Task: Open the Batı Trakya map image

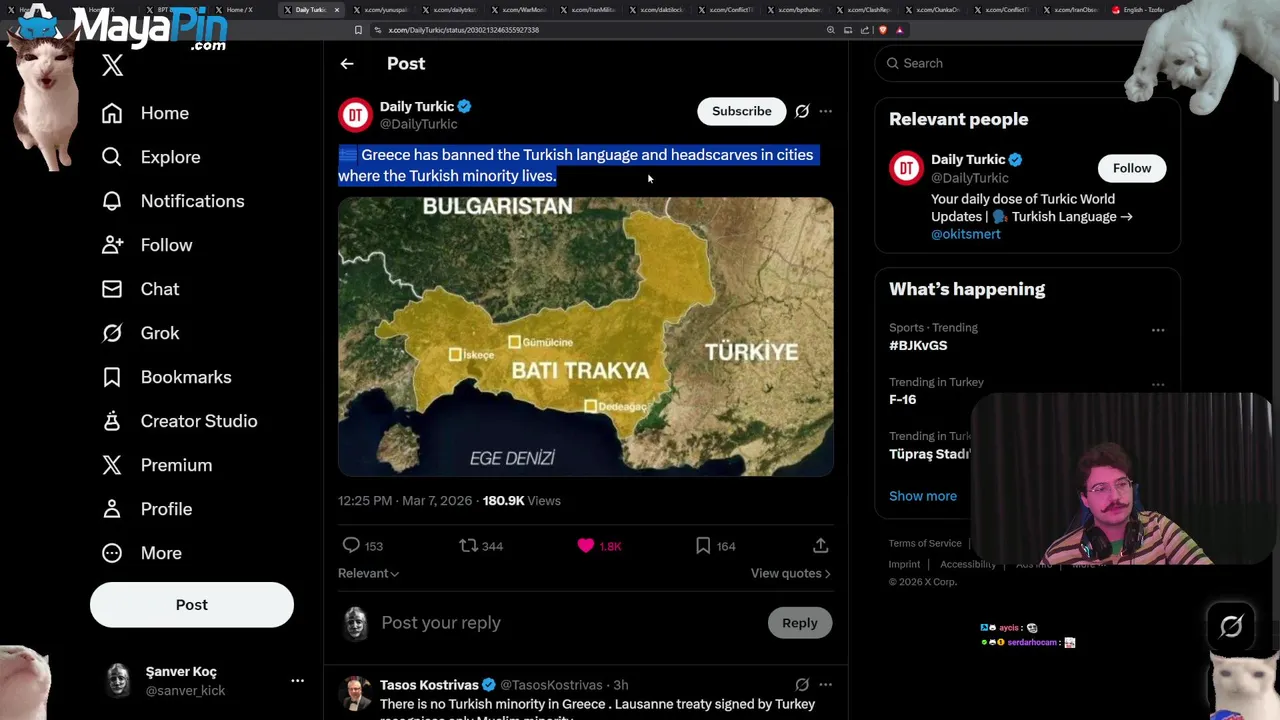Action: pyautogui.click(x=586, y=336)
